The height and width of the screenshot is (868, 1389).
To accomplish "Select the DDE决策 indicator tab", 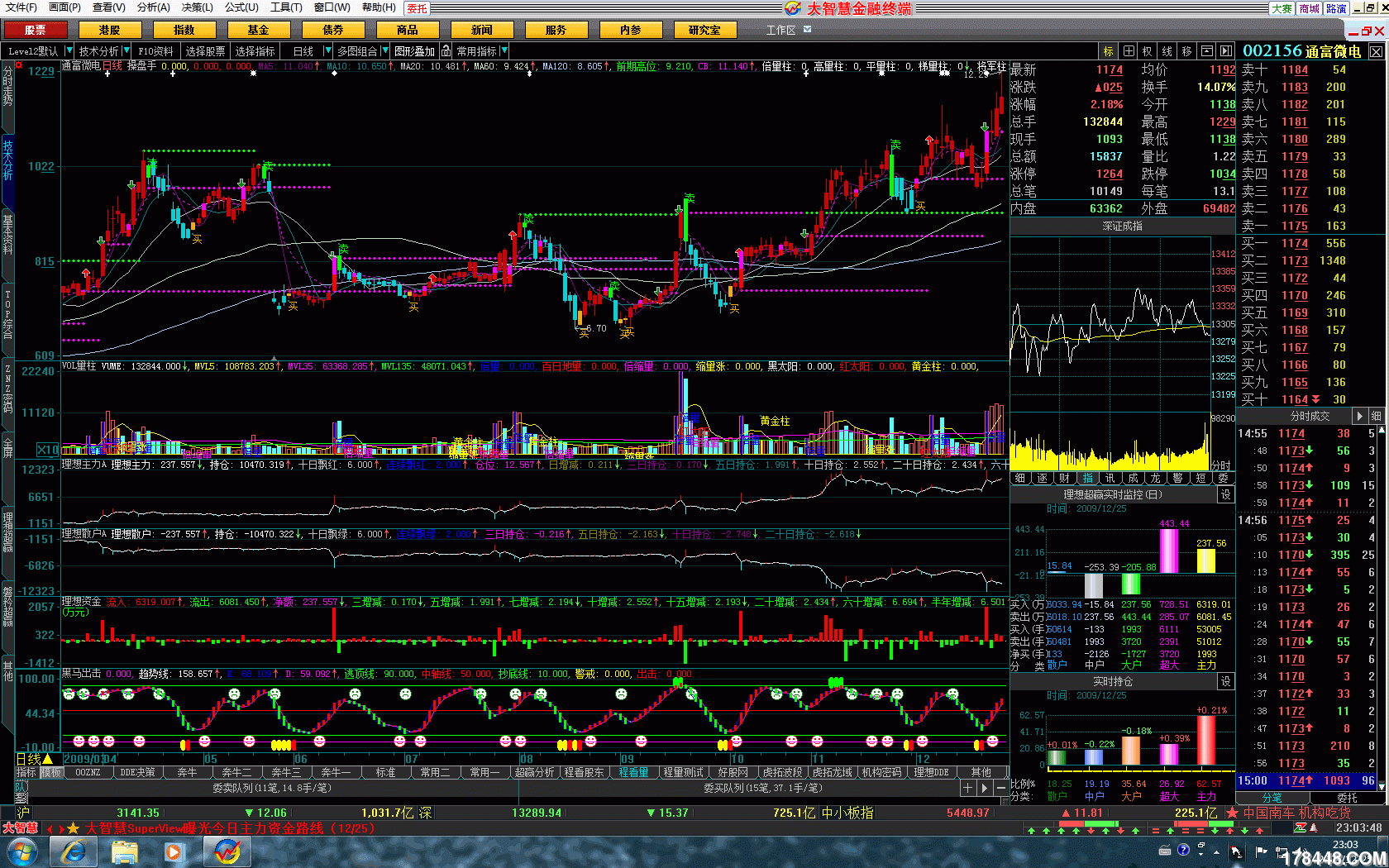I will (137, 772).
